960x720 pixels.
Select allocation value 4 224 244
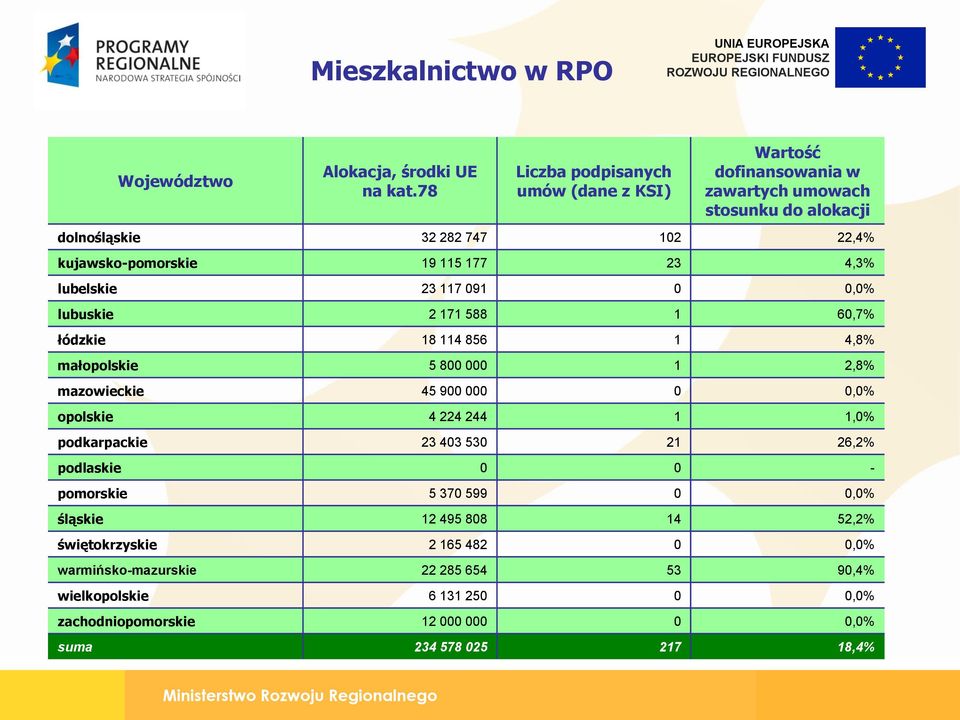457,417
